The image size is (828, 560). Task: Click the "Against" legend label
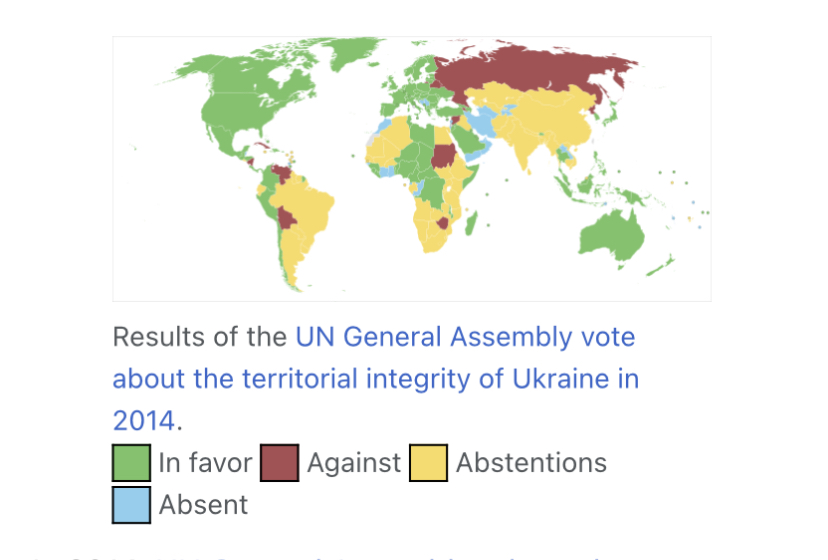(354, 463)
